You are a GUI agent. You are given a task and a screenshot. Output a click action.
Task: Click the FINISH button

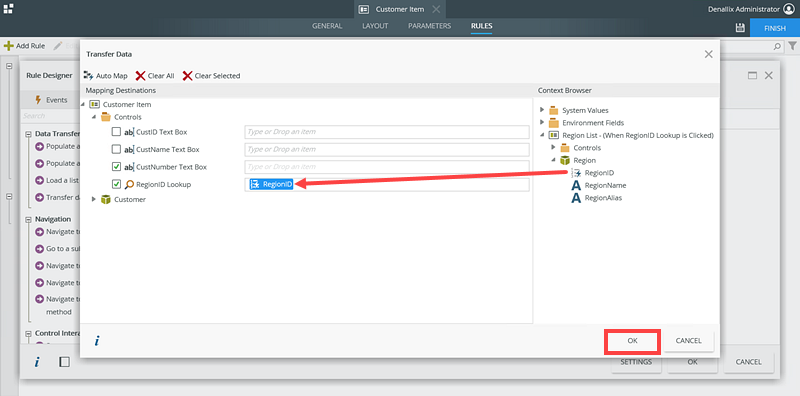click(x=774, y=28)
